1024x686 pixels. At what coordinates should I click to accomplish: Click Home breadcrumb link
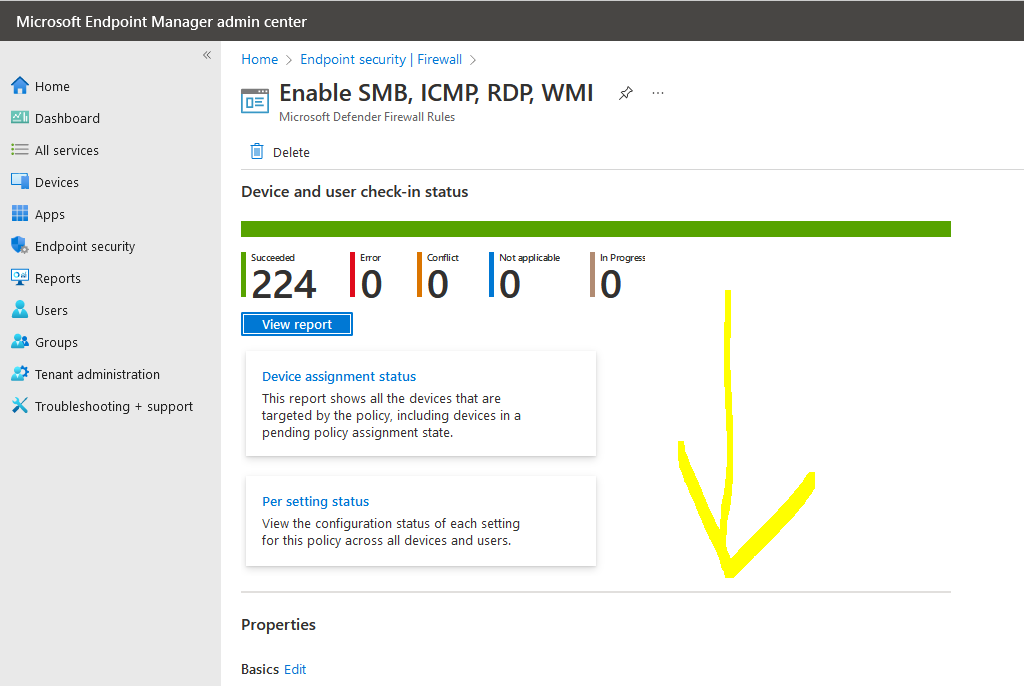(x=259, y=59)
